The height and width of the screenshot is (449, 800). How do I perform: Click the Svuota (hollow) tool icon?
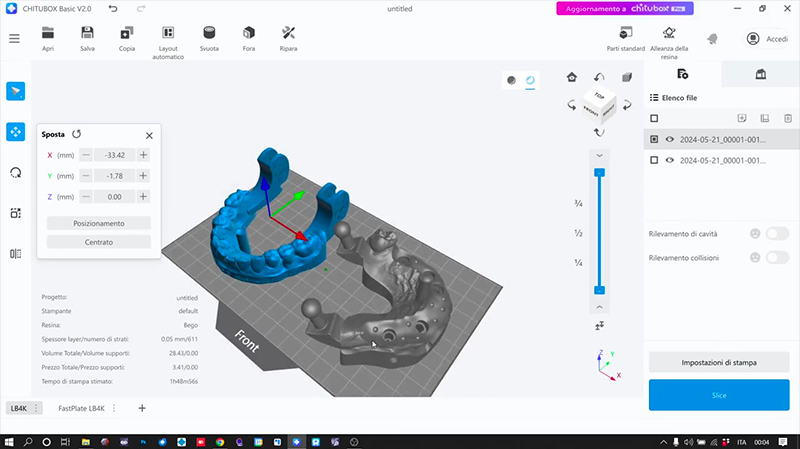(x=209, y=38)
